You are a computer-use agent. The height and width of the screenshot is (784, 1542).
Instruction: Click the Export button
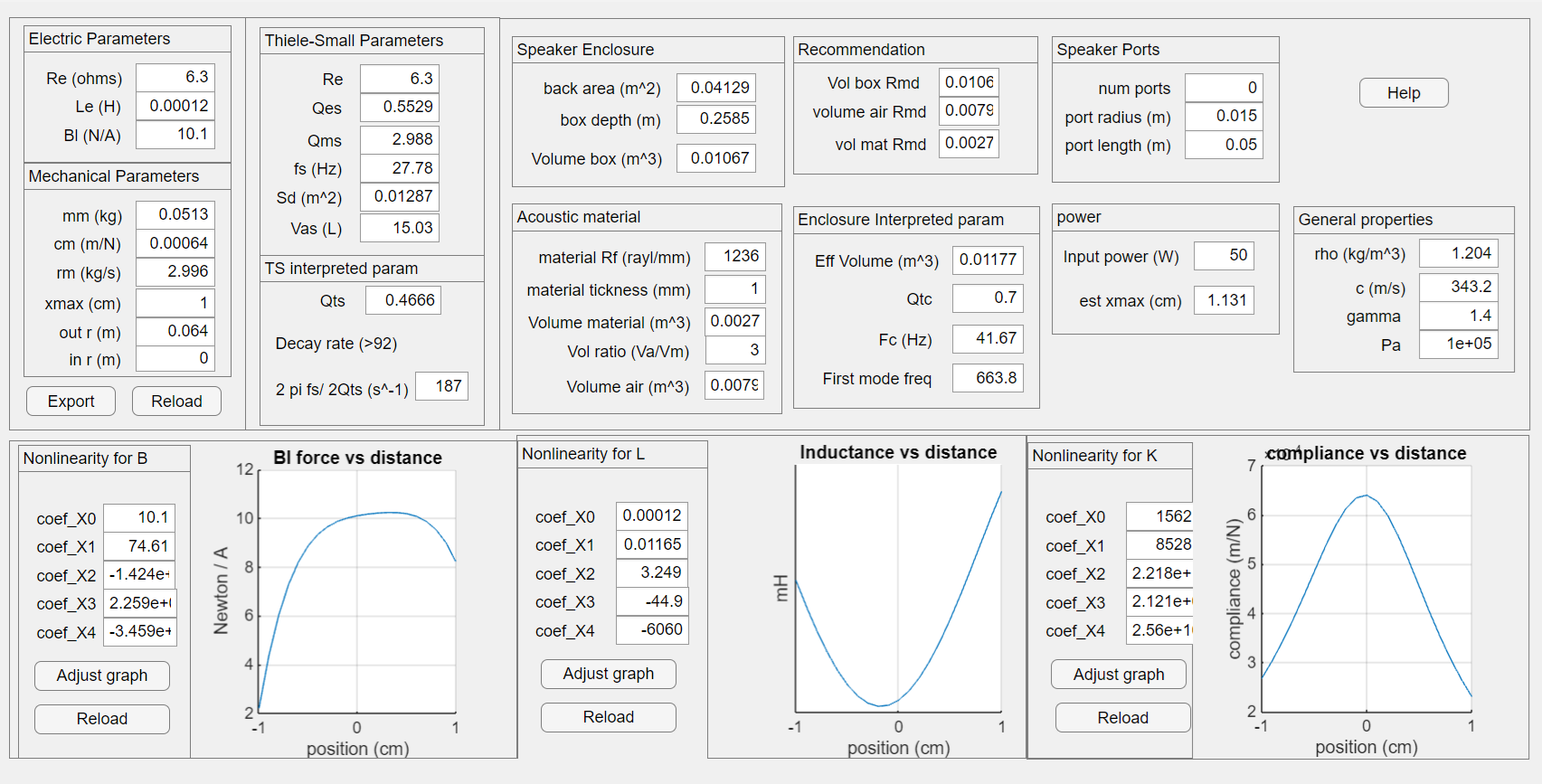(x=71, y=401)
